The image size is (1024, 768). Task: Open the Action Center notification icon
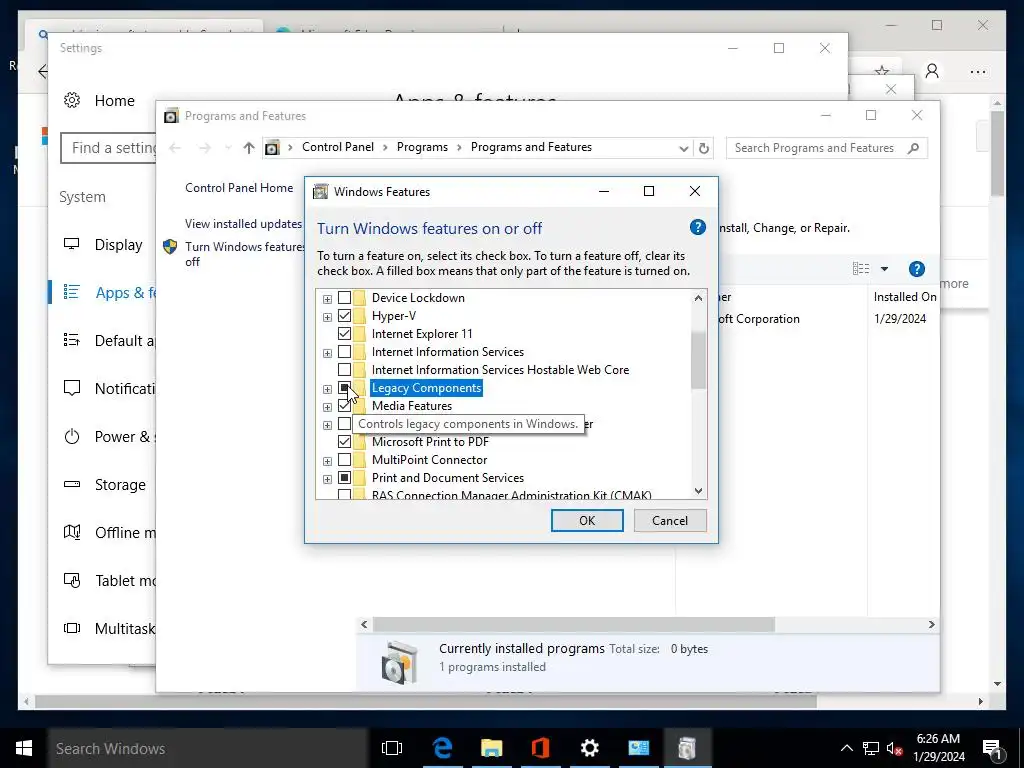point(993,748)
